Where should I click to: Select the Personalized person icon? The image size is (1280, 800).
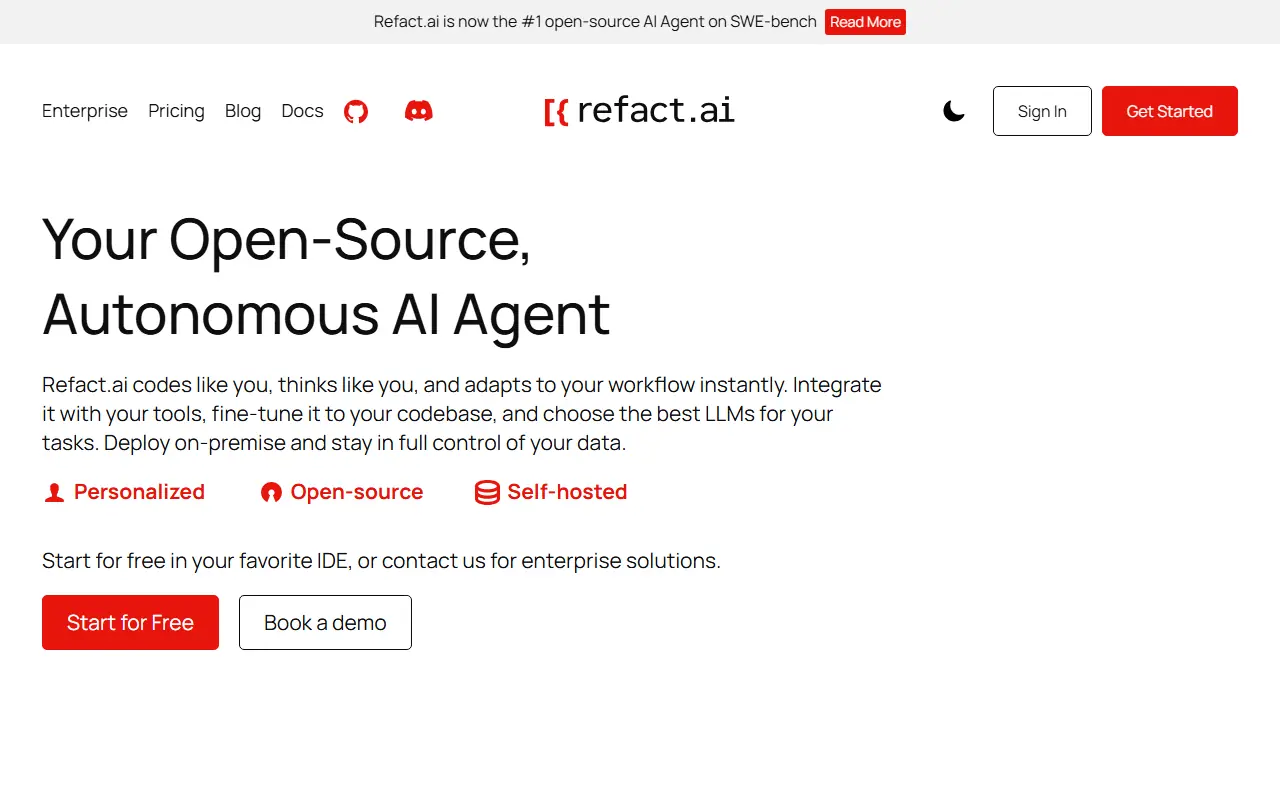pos(54,492)
